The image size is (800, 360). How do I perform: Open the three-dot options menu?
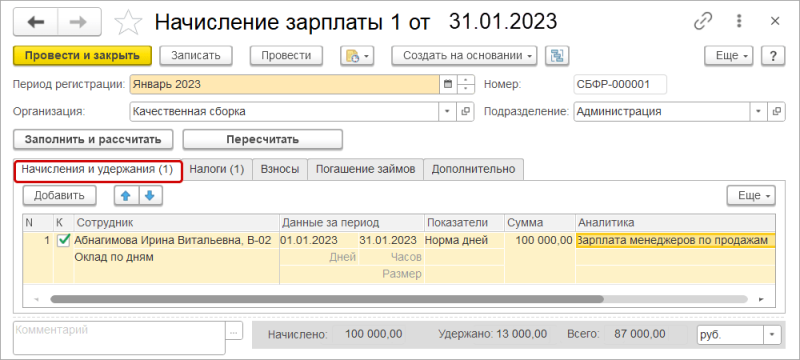click(738, 21)
